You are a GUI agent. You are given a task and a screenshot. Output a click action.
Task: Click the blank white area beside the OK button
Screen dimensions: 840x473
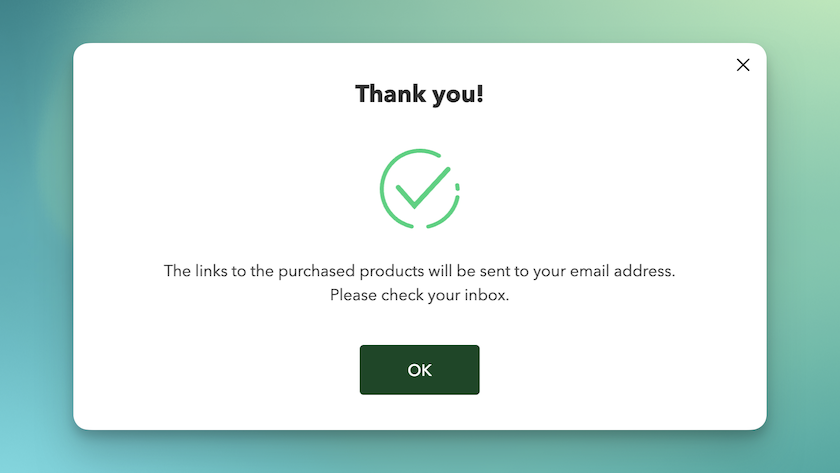coord(589,370)
